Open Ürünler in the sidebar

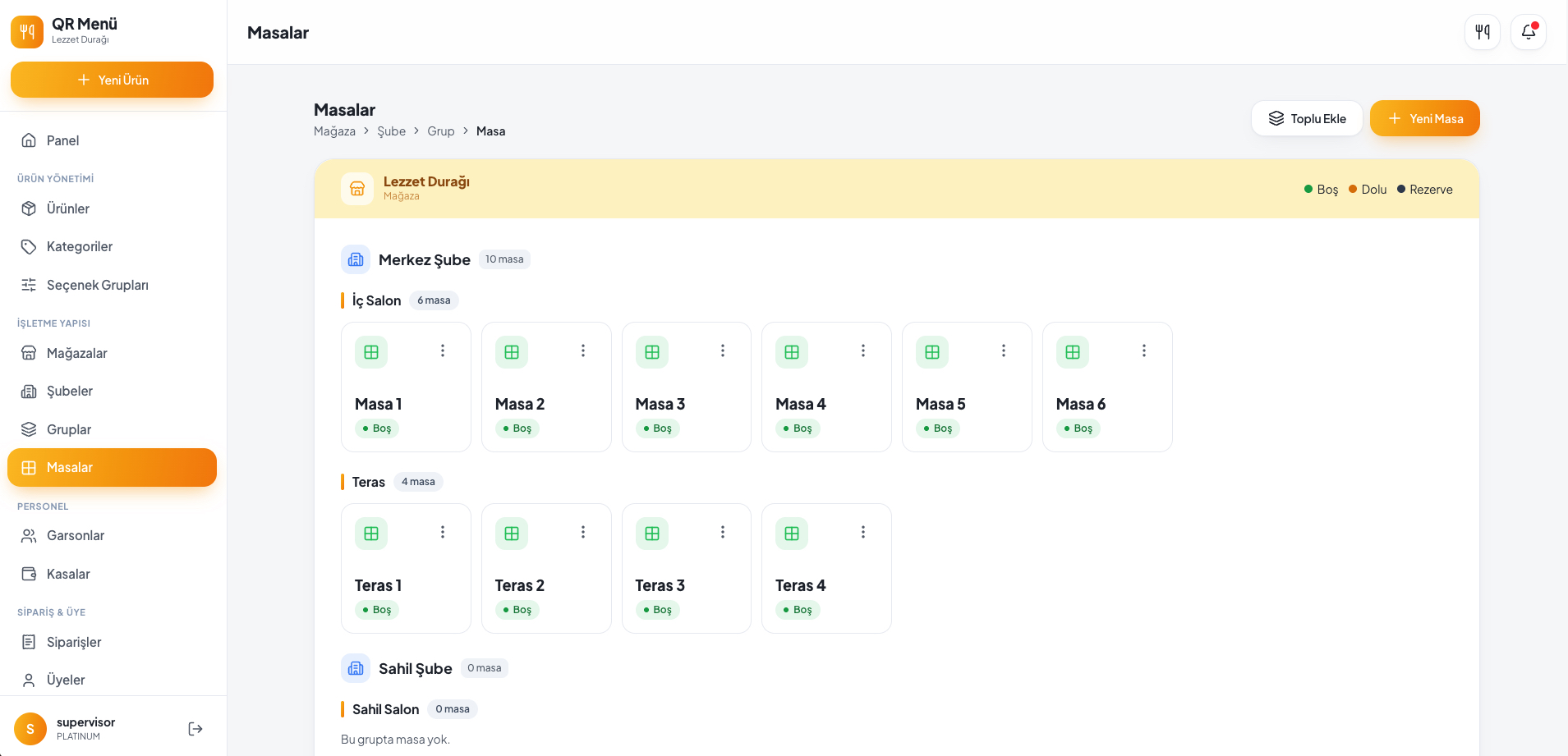112,208
